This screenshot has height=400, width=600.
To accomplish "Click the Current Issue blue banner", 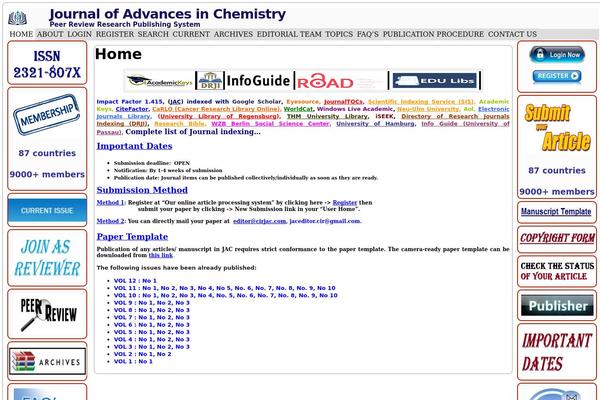I will click(x=47, y=210).
